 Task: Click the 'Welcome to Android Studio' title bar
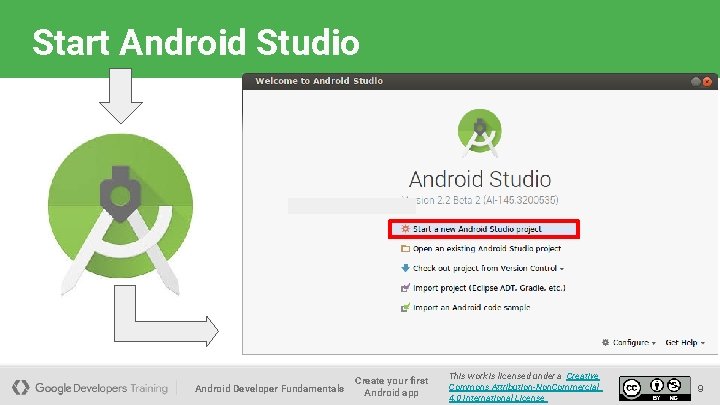click(x=480, y=81)
